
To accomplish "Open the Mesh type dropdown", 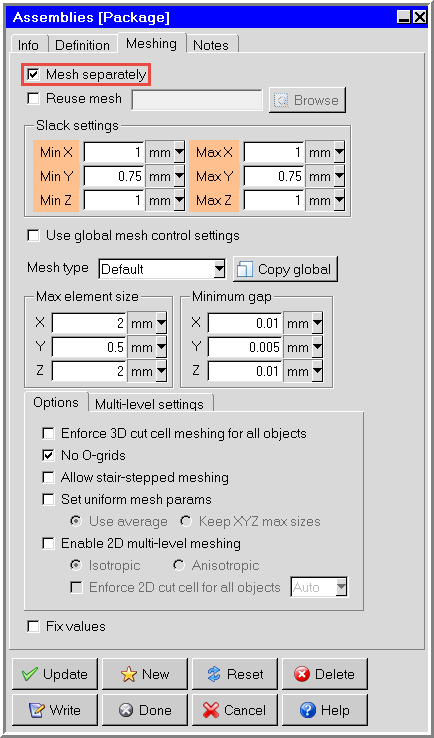I will (219, 270).
